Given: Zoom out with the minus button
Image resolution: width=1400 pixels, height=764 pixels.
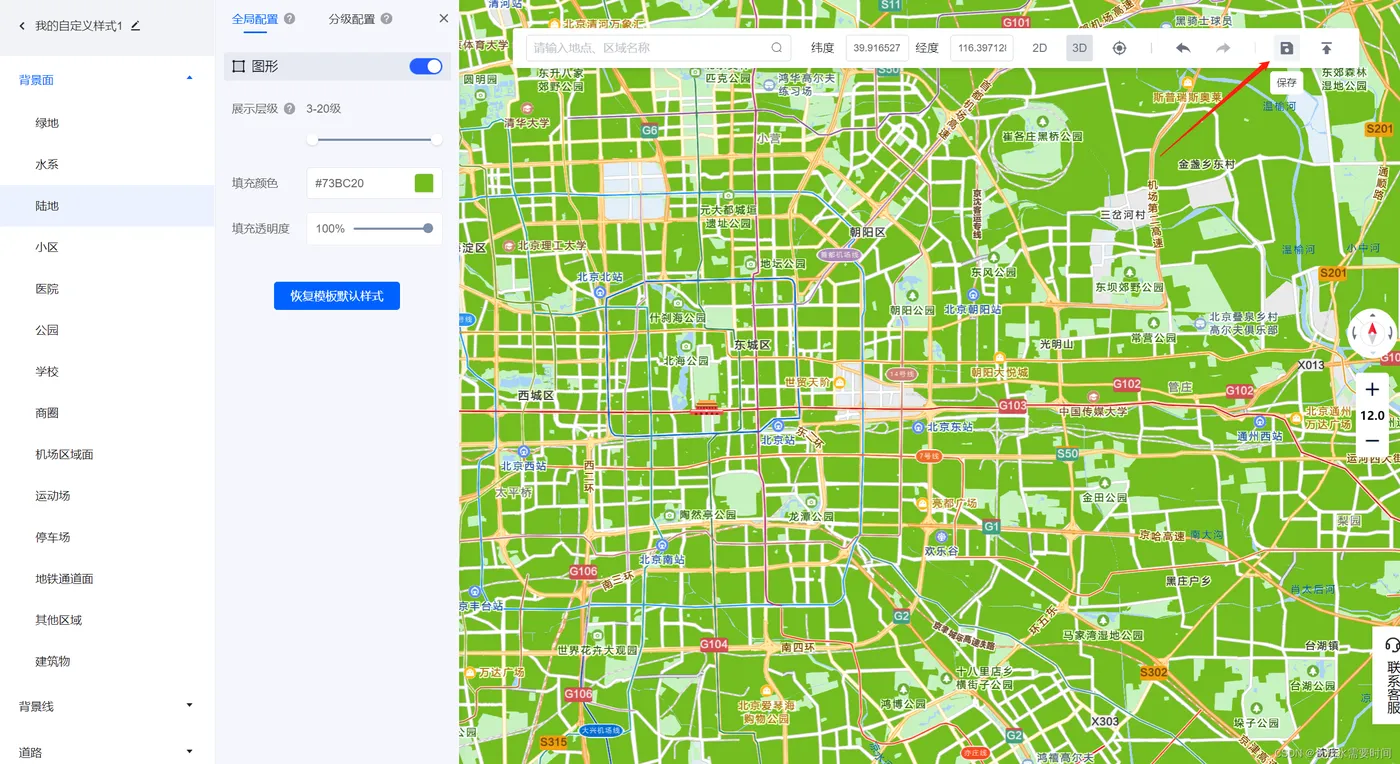Looking at the screenshot, I should click(x=1372, y=440).
